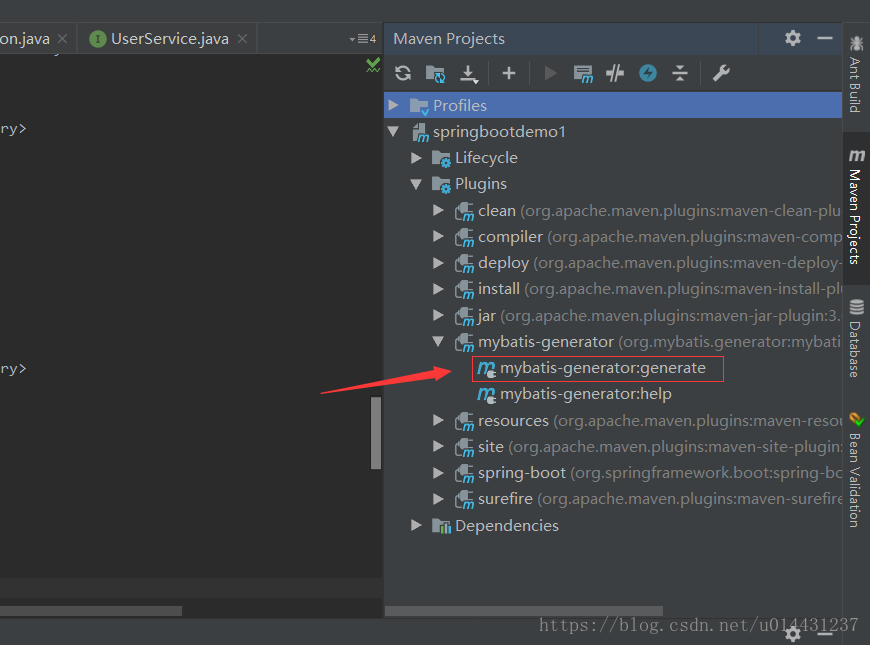Viewport: 870px width, 645px height.
Task: Expand the clean plugin node
Action: tap(438, 210)
